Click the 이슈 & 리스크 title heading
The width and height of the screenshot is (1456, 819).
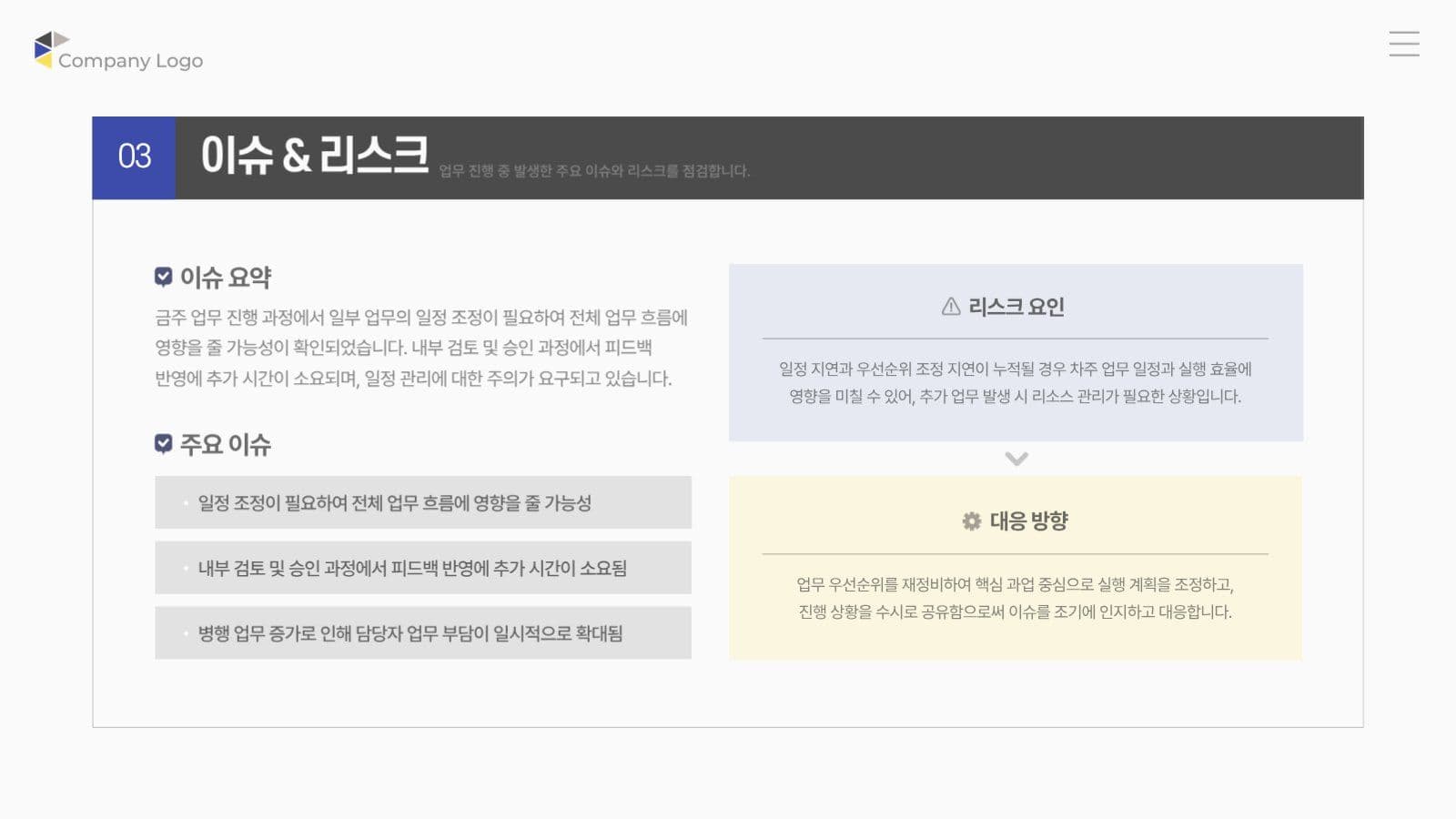tap(314, 155)
